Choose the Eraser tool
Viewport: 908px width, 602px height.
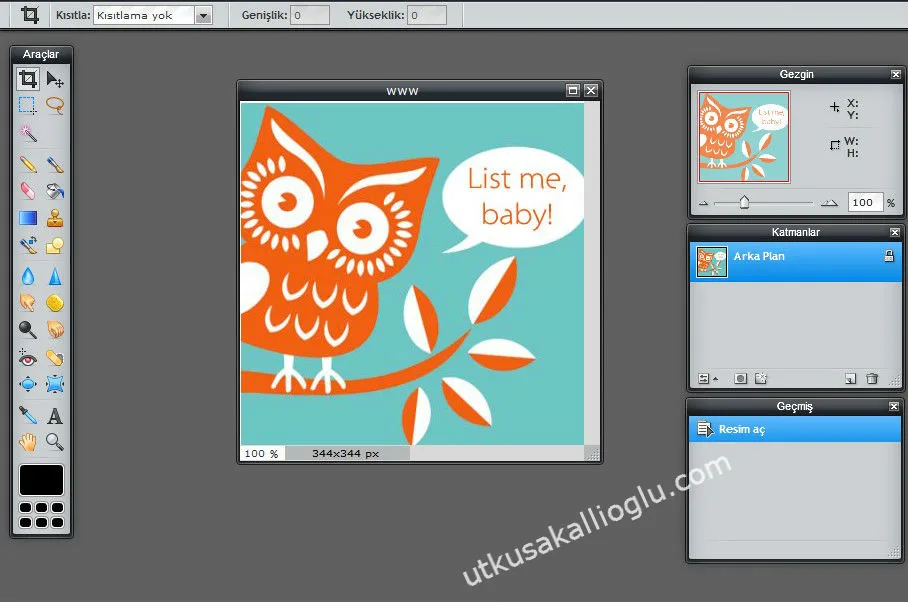[28, 191]
